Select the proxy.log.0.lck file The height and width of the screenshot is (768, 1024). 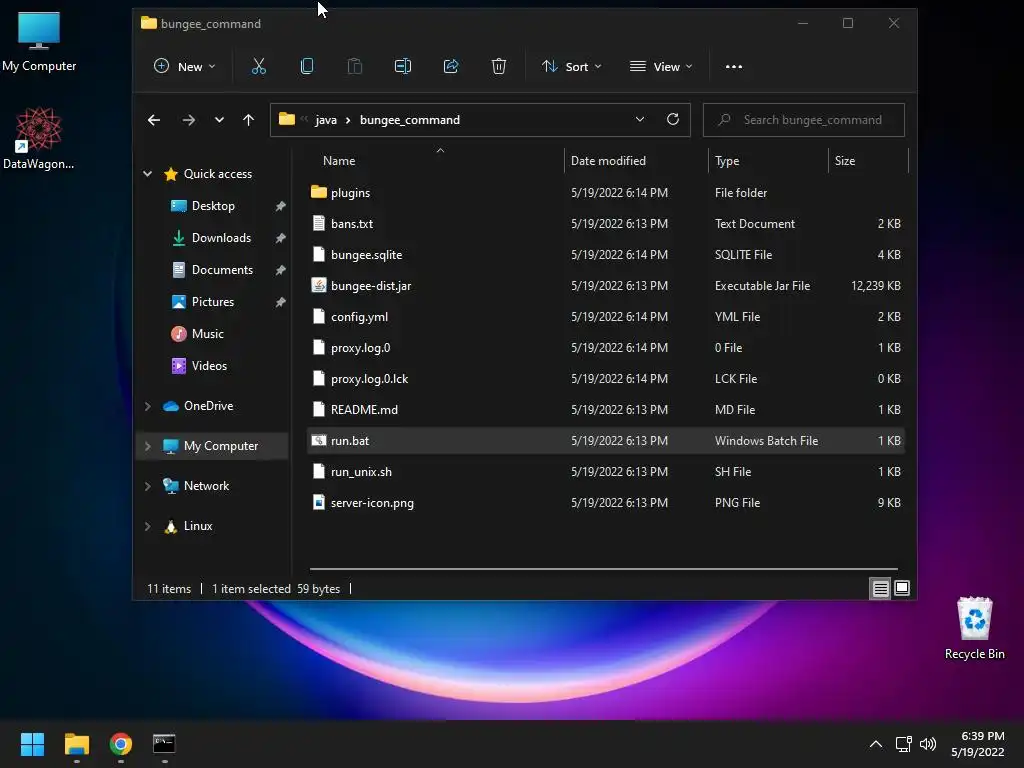pos(605,379)
